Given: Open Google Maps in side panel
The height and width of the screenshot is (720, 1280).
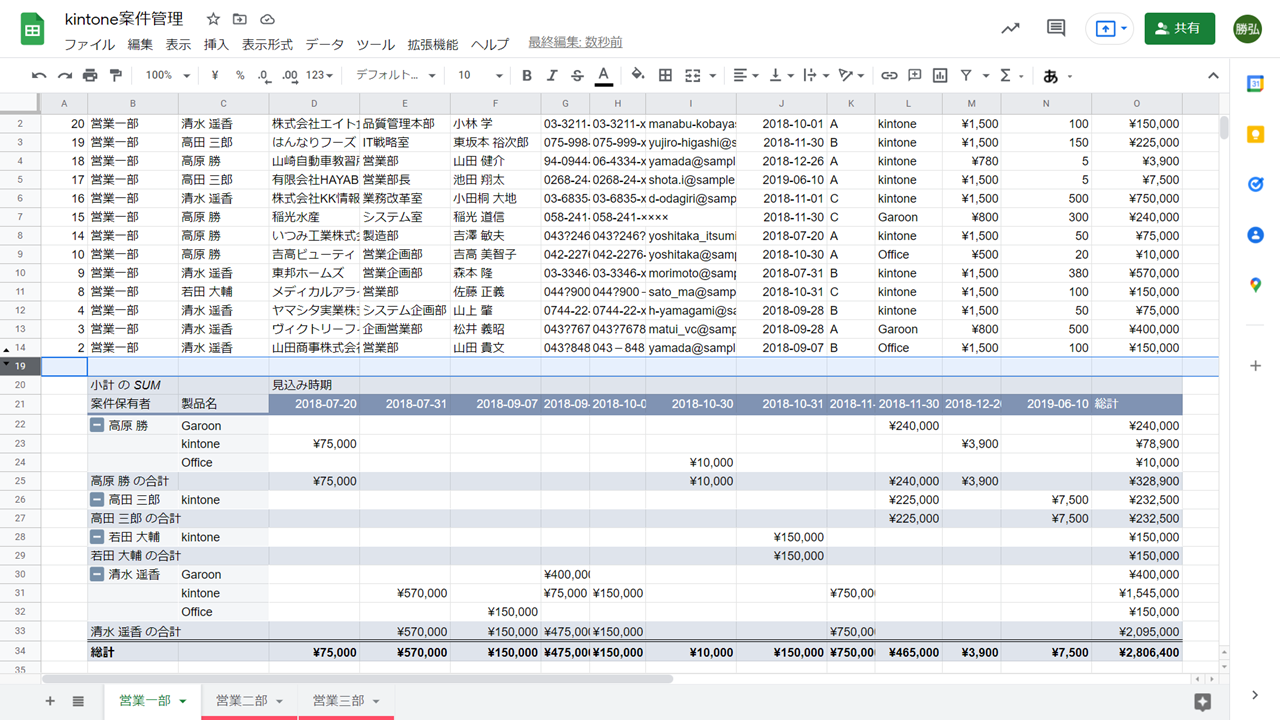Looking at the screenshot, I should tap(1256, 285).
